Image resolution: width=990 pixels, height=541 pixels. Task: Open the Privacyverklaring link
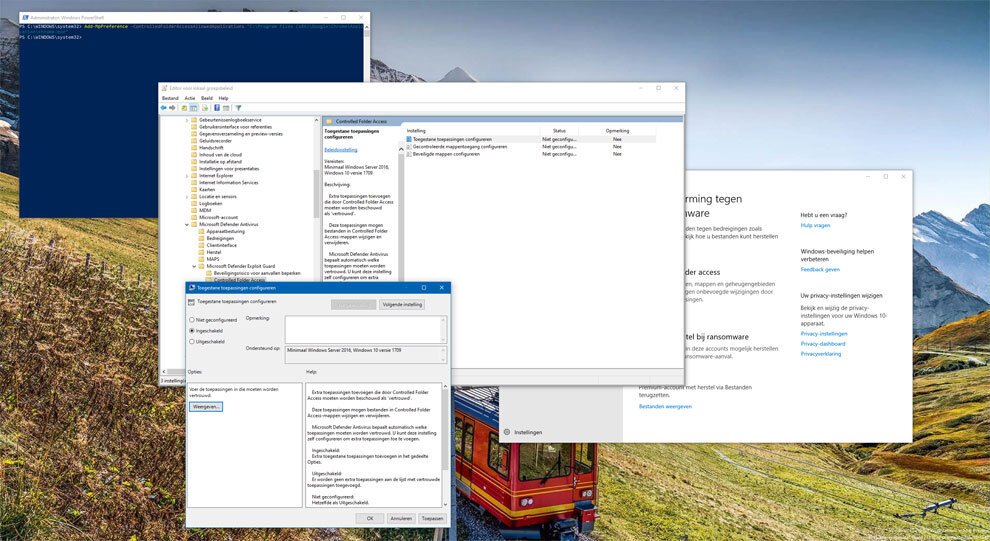point(821,354)
